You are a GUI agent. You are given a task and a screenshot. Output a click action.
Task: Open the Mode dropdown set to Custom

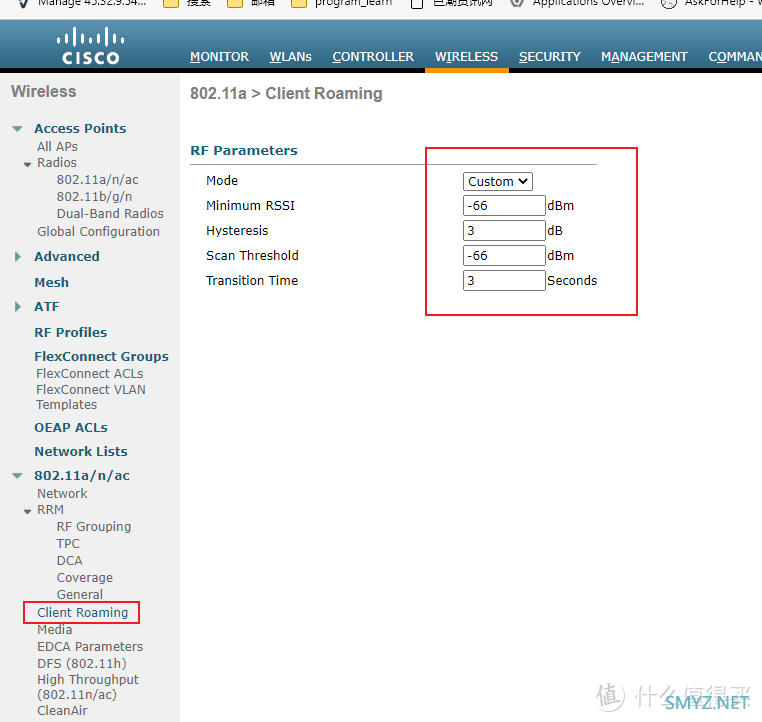coord(498,181)
